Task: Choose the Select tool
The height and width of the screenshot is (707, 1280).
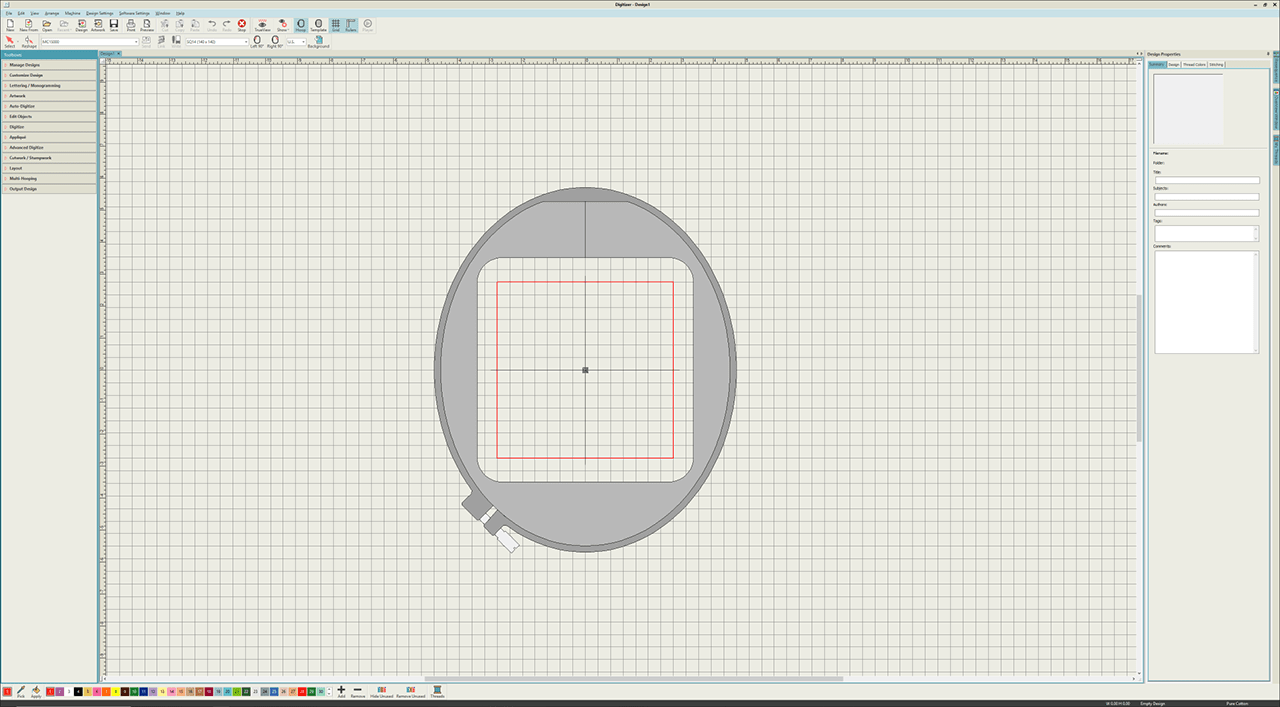Action: point(10,42)
